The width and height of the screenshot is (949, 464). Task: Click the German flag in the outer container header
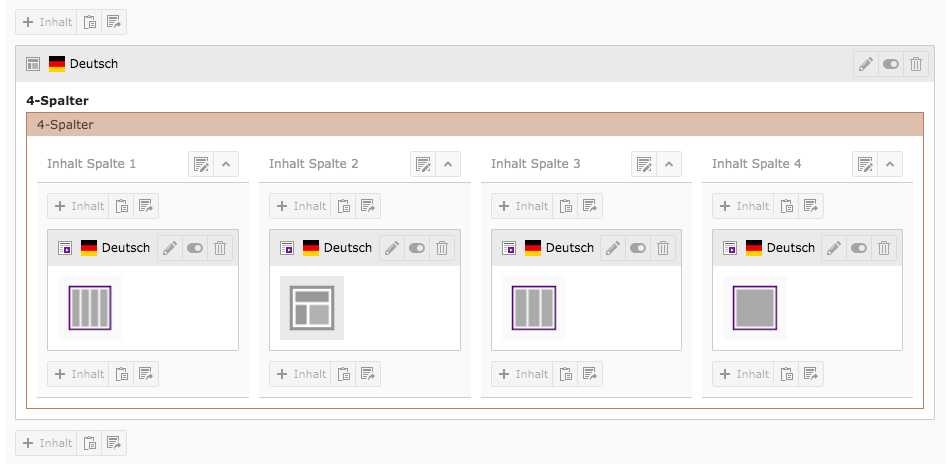tap(57, 64)
